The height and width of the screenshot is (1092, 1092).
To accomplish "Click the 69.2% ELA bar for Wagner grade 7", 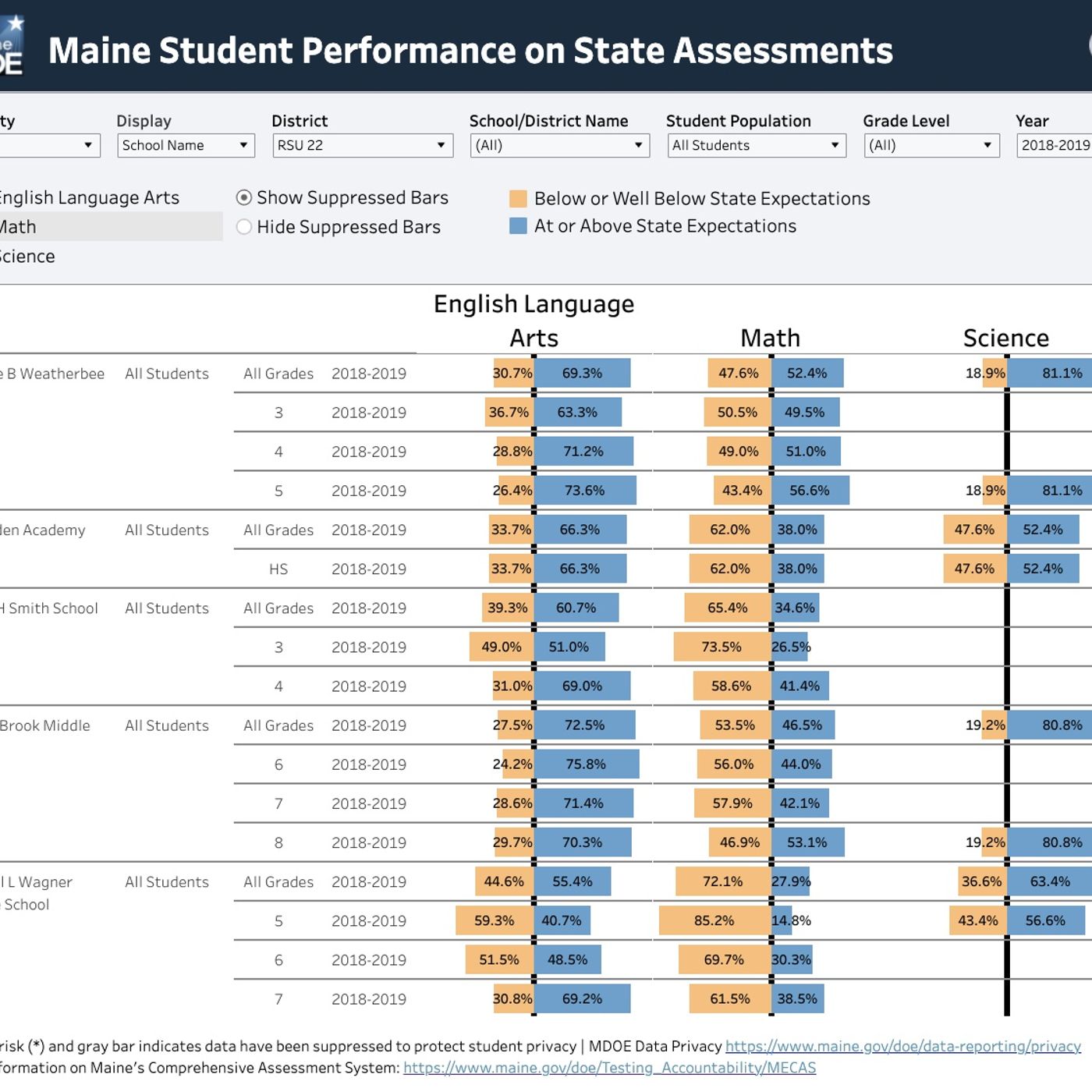I will [x=583, y=998].
